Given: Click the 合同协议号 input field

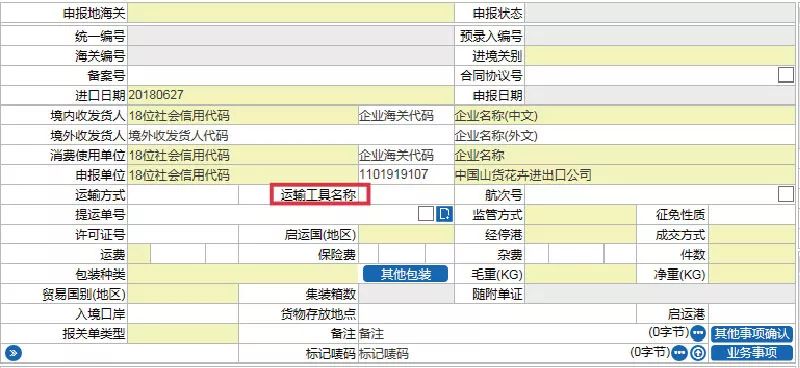Looking at the screenshot, I should (x=651, y=75).
